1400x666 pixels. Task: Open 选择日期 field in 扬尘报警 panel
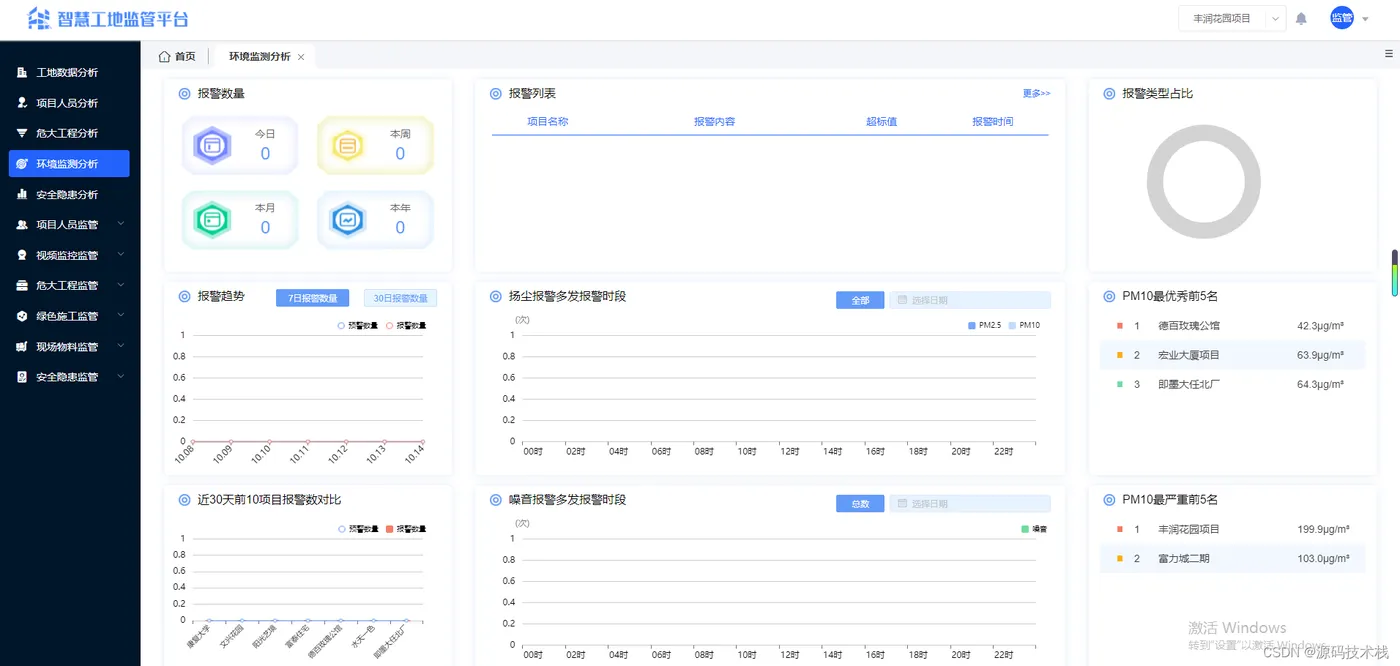coord(970,300)
